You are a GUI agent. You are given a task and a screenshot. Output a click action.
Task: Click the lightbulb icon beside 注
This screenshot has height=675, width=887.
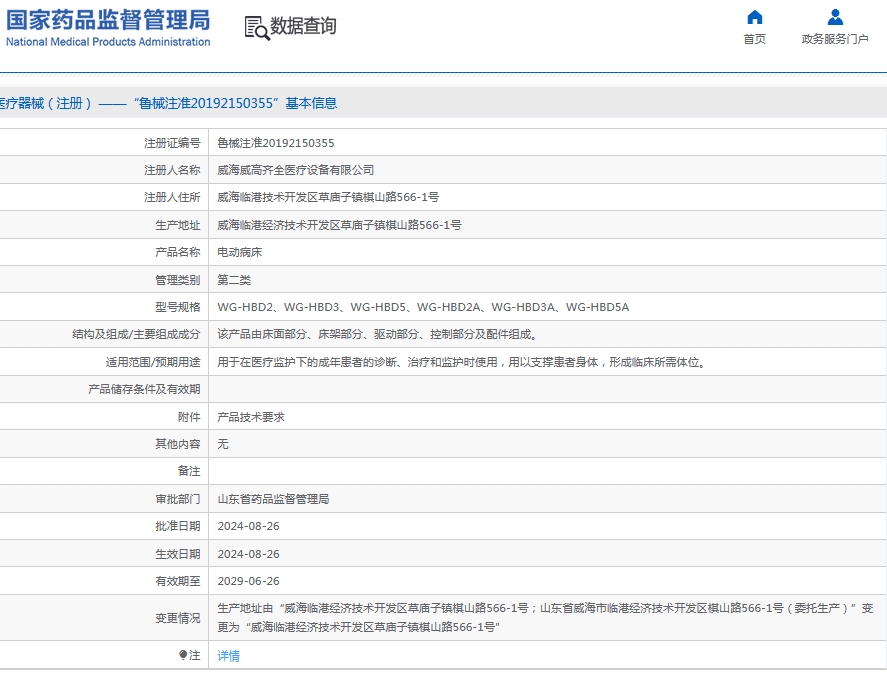pos(183,655)
